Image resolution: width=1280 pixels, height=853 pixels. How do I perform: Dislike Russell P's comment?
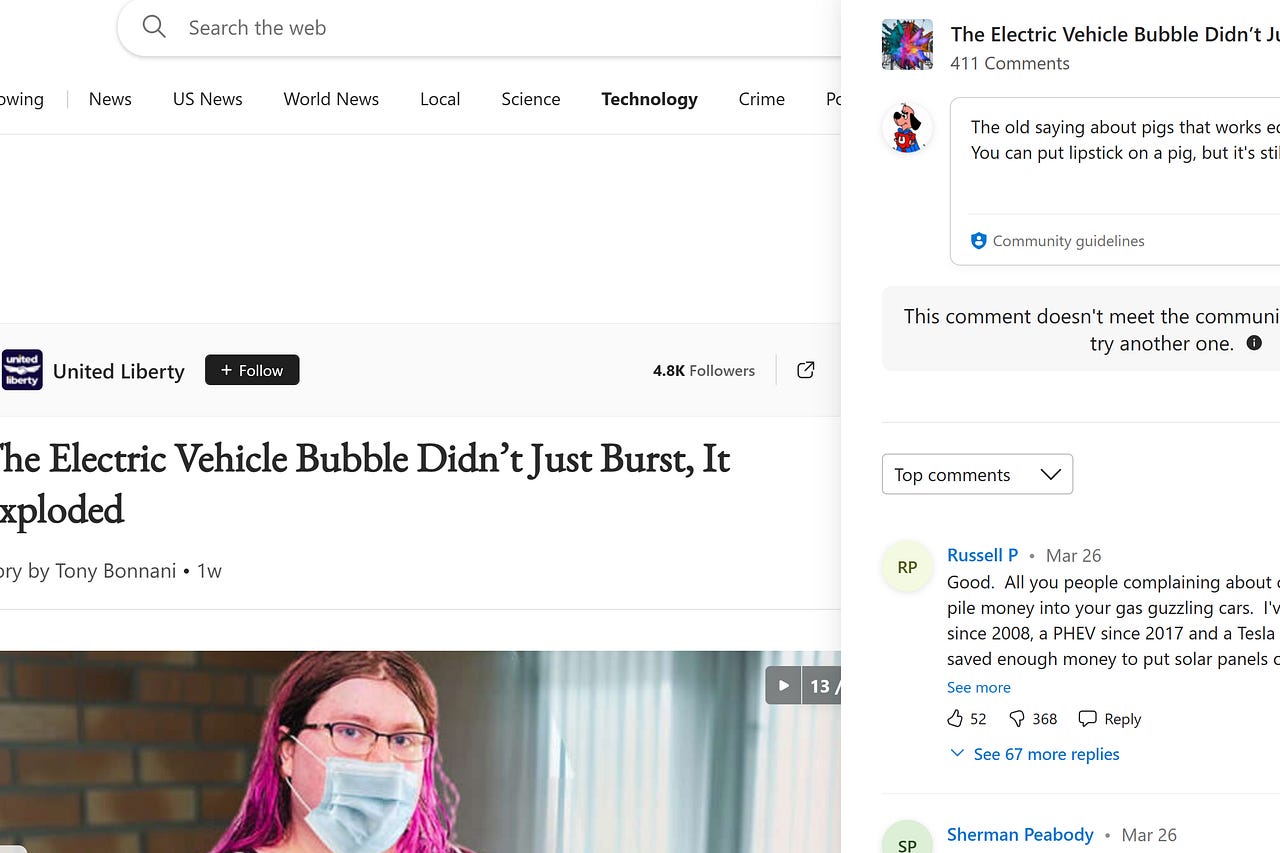(x=1017, y=719)
